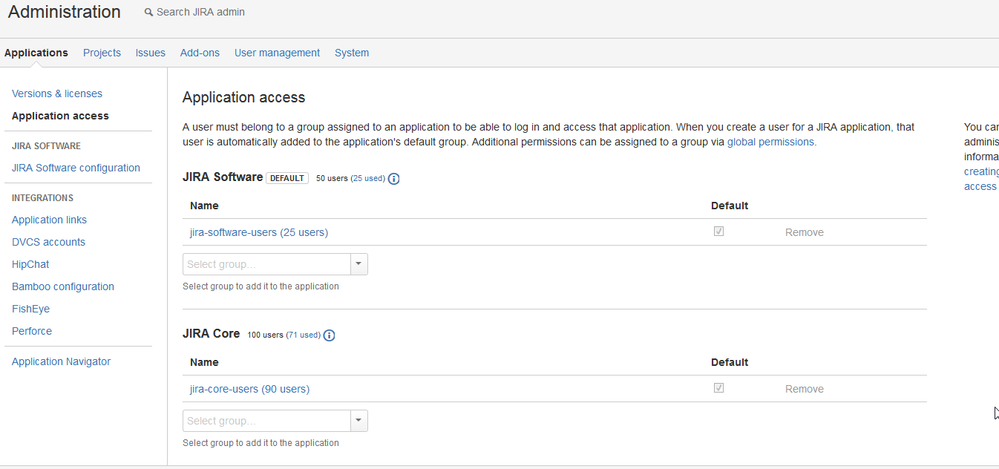Click the INTEGRATIONS sidebar heading
Viewport: 999px width, 469px height.
point(43,198)
